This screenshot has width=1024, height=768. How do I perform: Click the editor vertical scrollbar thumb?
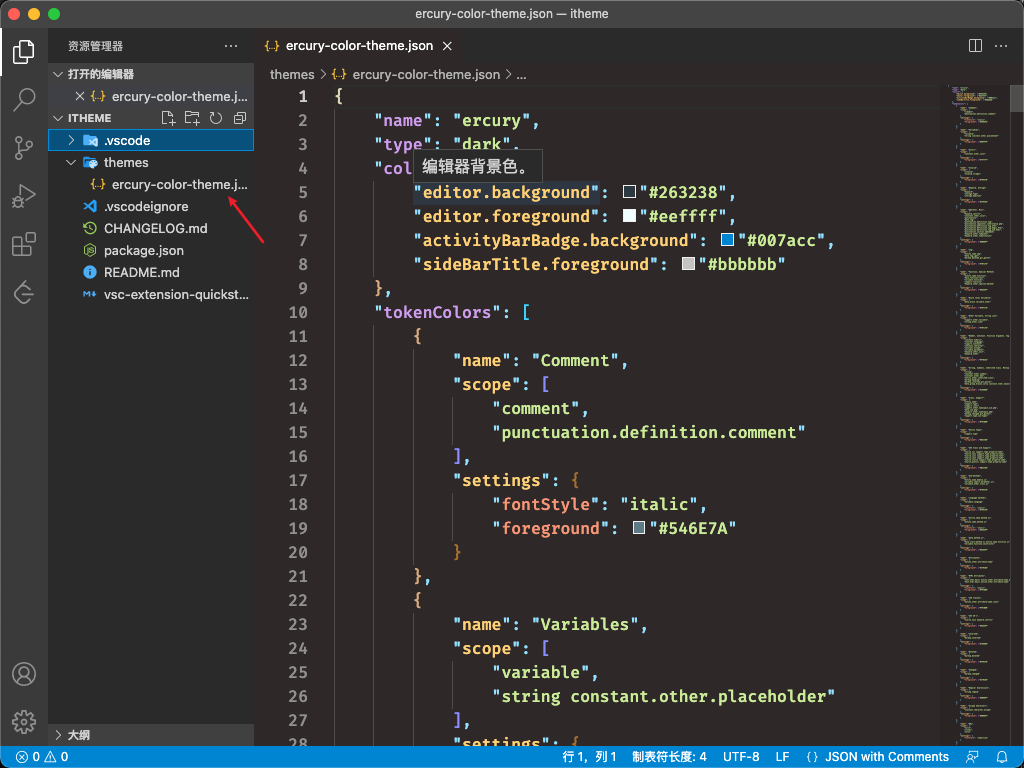[1017, 99]
